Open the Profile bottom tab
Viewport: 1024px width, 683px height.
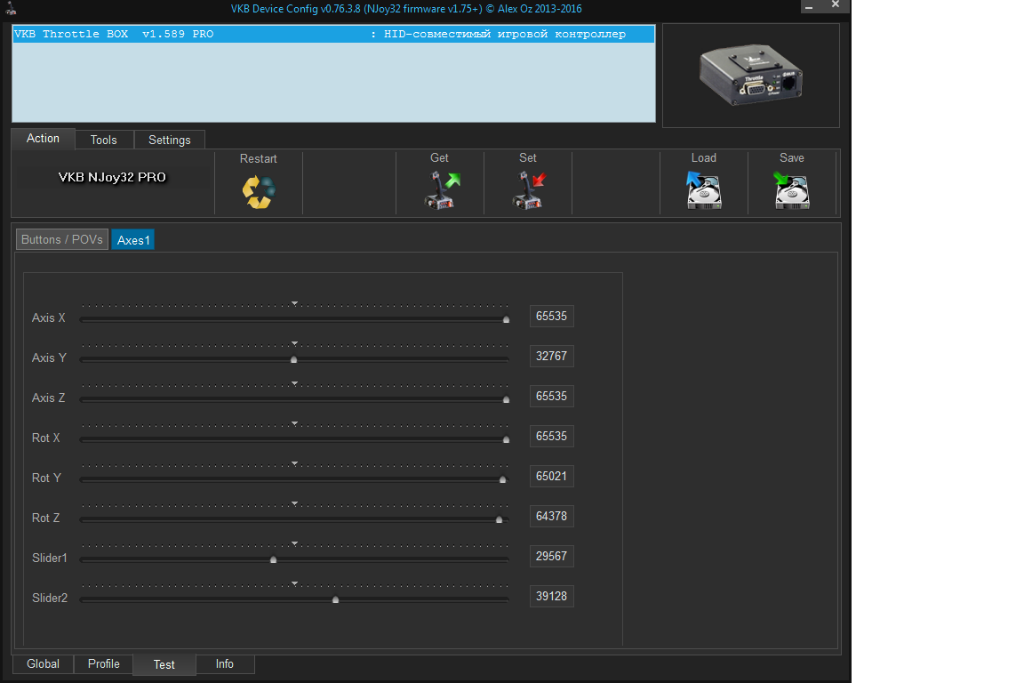coord(104,664)
